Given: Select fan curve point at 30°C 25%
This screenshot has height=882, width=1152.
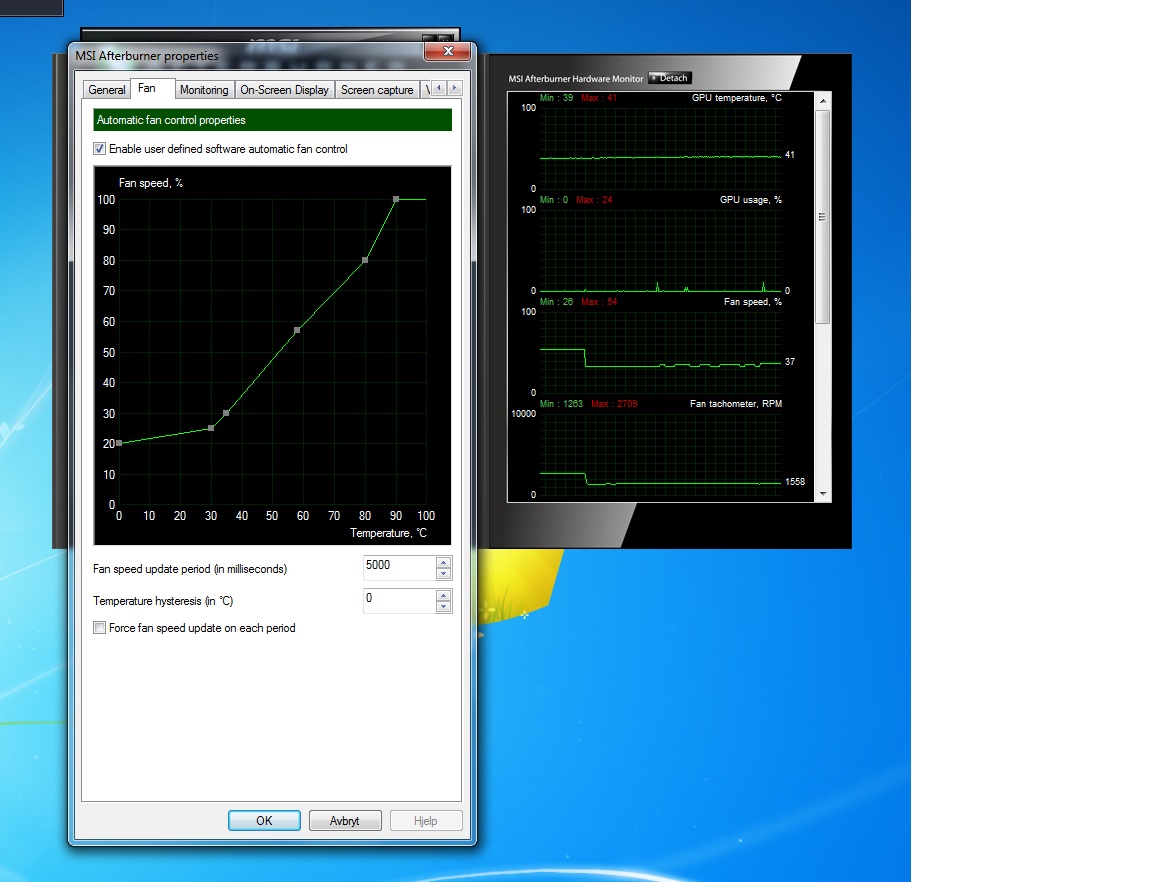Looking at the screenshot, I should (212, 428).
